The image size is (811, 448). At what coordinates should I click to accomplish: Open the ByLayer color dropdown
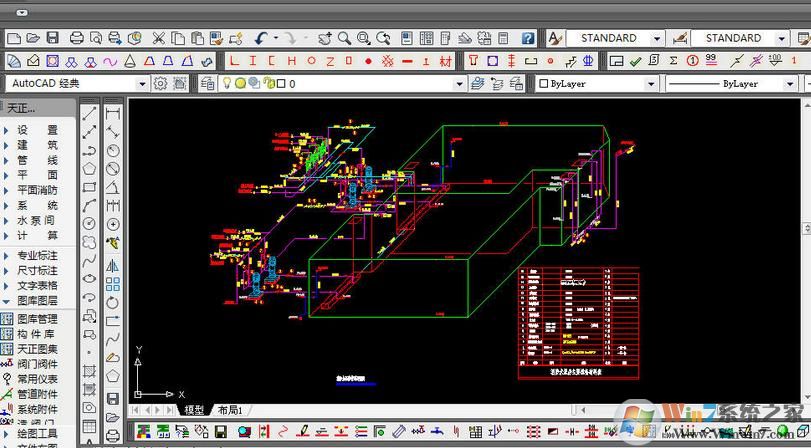[x=650, y=84]
